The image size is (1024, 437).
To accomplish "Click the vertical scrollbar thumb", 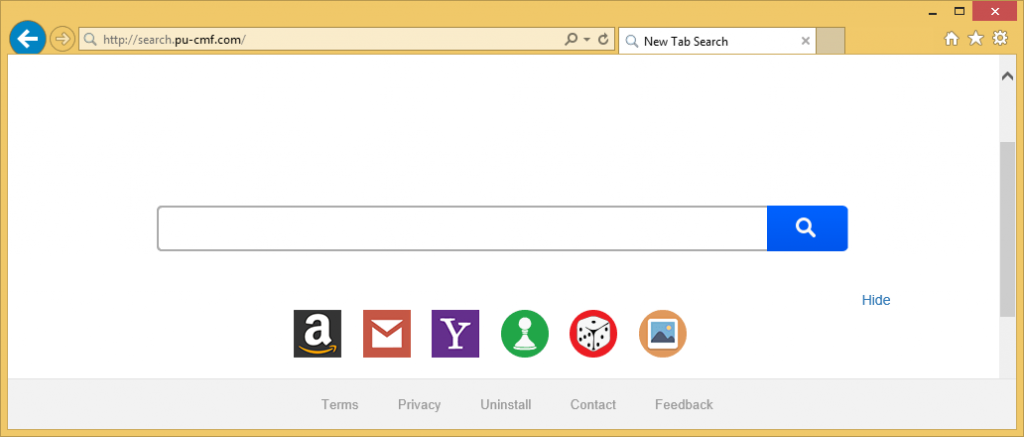I will [x=1007, y=229].
